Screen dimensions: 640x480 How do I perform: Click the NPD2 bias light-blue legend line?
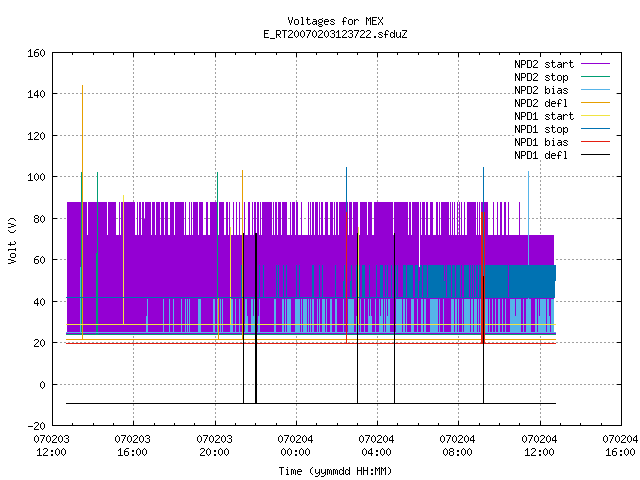pos(595,90)
